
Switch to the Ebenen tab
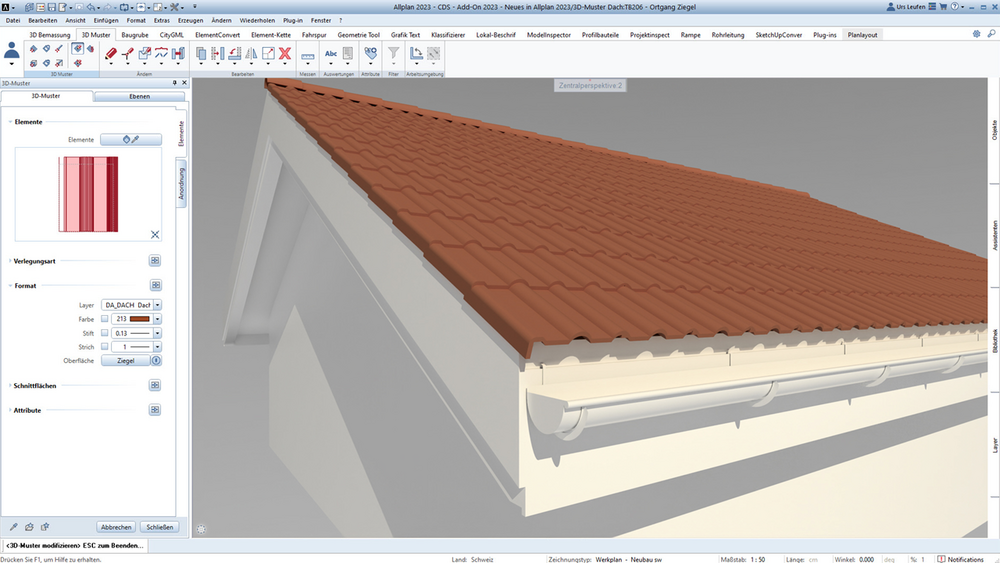pos(140,96)
